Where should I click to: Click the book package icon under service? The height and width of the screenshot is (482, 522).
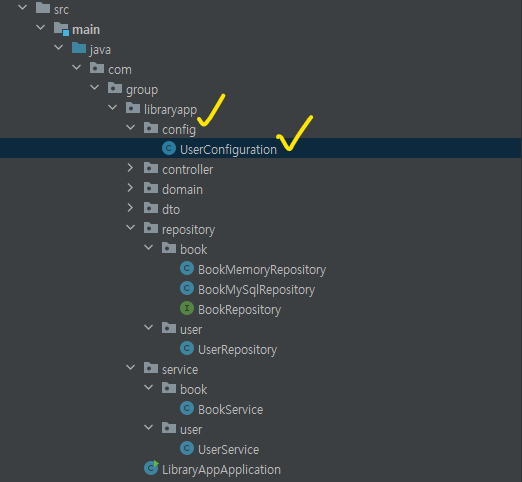pyautogui.click(x=169, y=388)
